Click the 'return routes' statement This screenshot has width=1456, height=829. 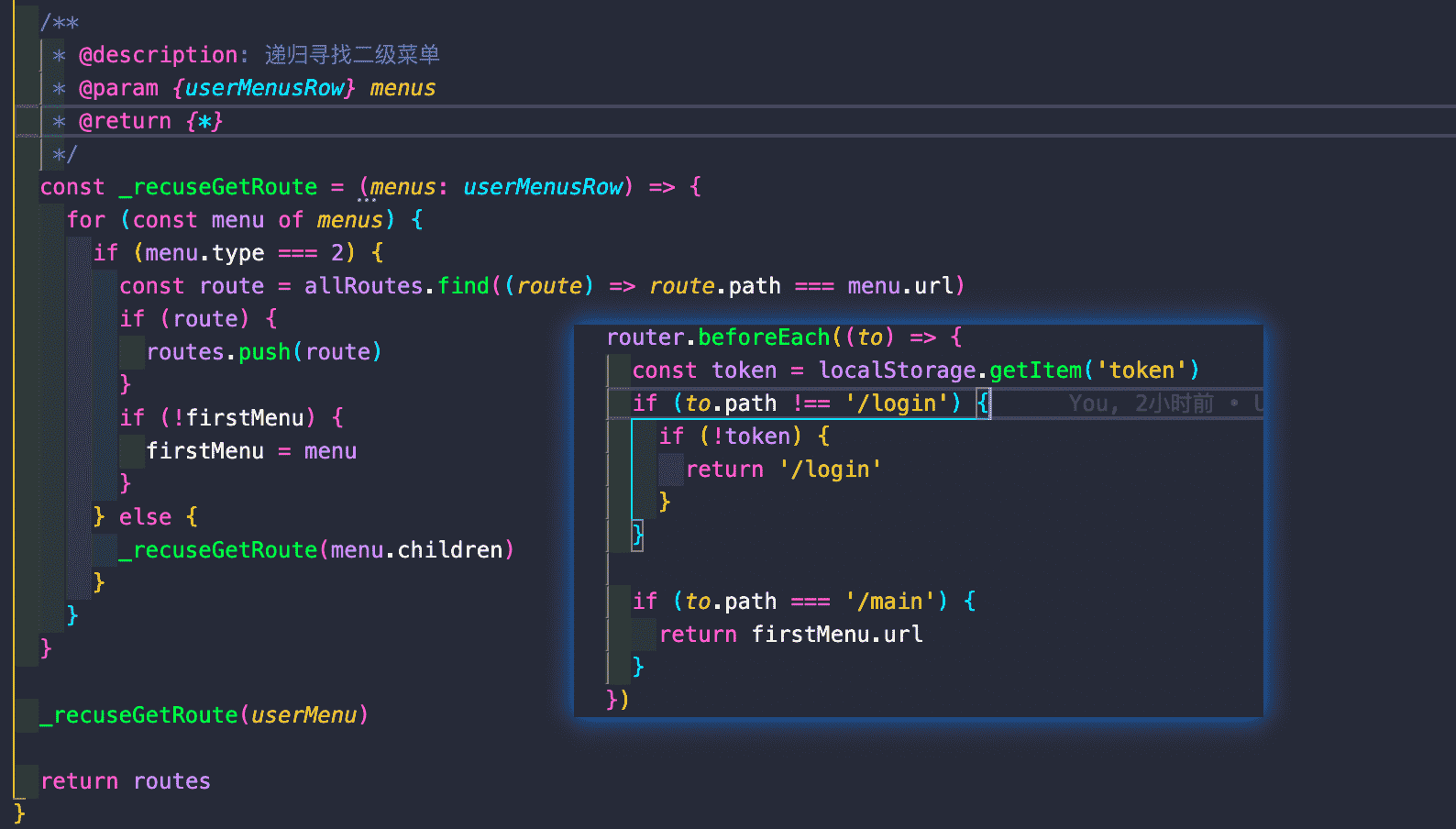126,781
